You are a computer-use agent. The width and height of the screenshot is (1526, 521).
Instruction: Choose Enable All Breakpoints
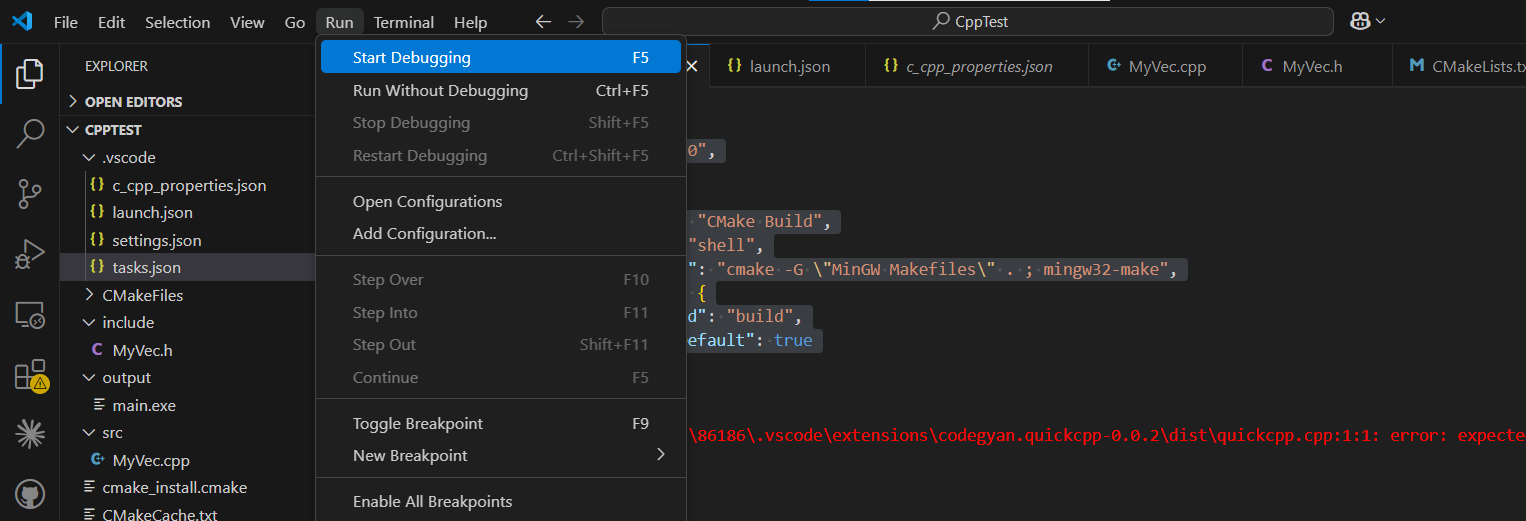500,501
